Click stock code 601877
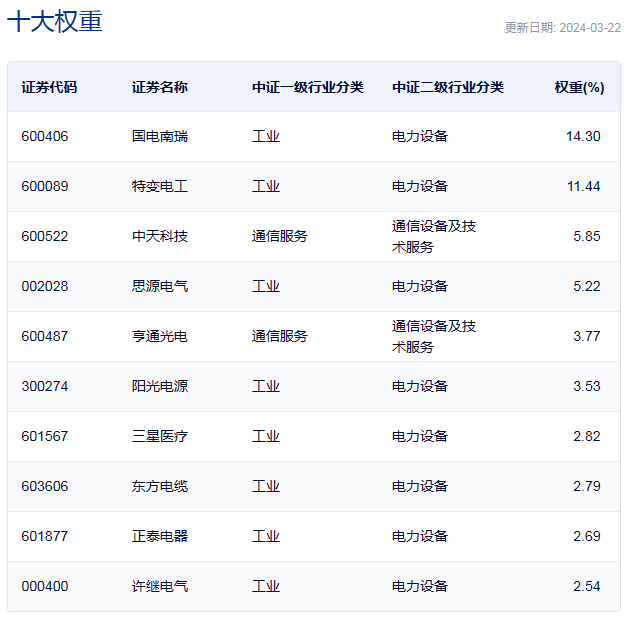This screenshot has height=640, width=634. pyautogui.click(x=45, y=536)
